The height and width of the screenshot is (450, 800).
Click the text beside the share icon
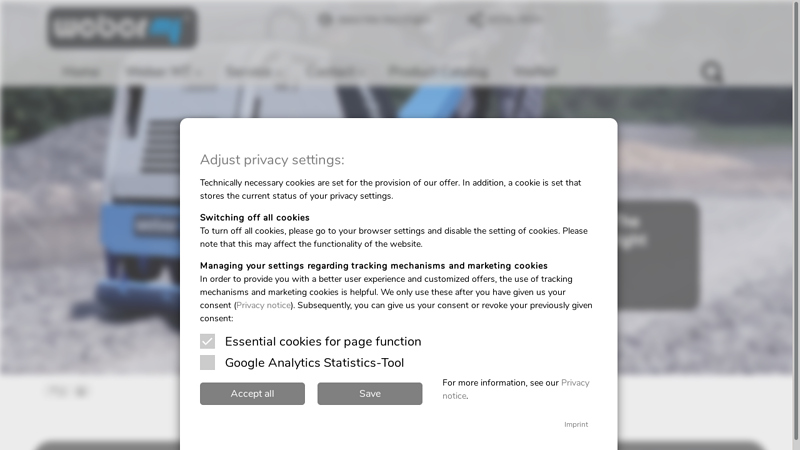tap(514, 19)
